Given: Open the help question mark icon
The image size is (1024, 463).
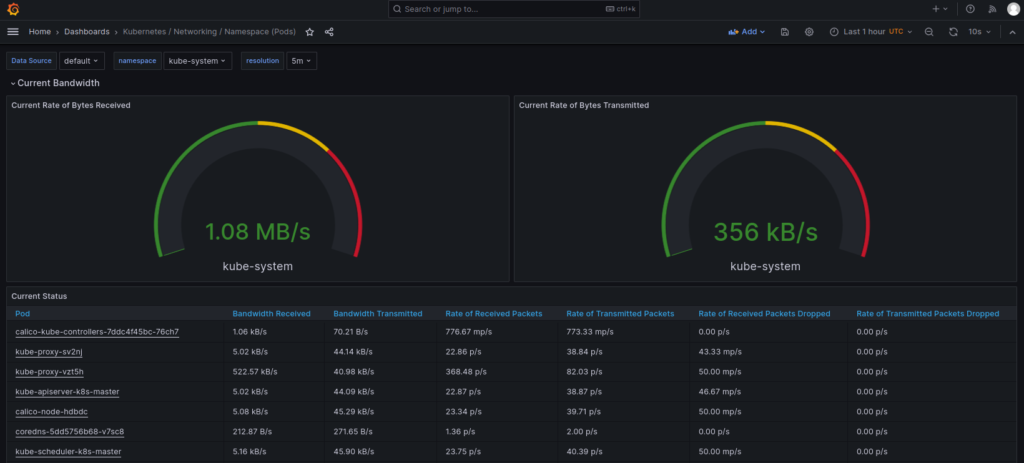Looking at the screenshot, I should tap(969, 9).
